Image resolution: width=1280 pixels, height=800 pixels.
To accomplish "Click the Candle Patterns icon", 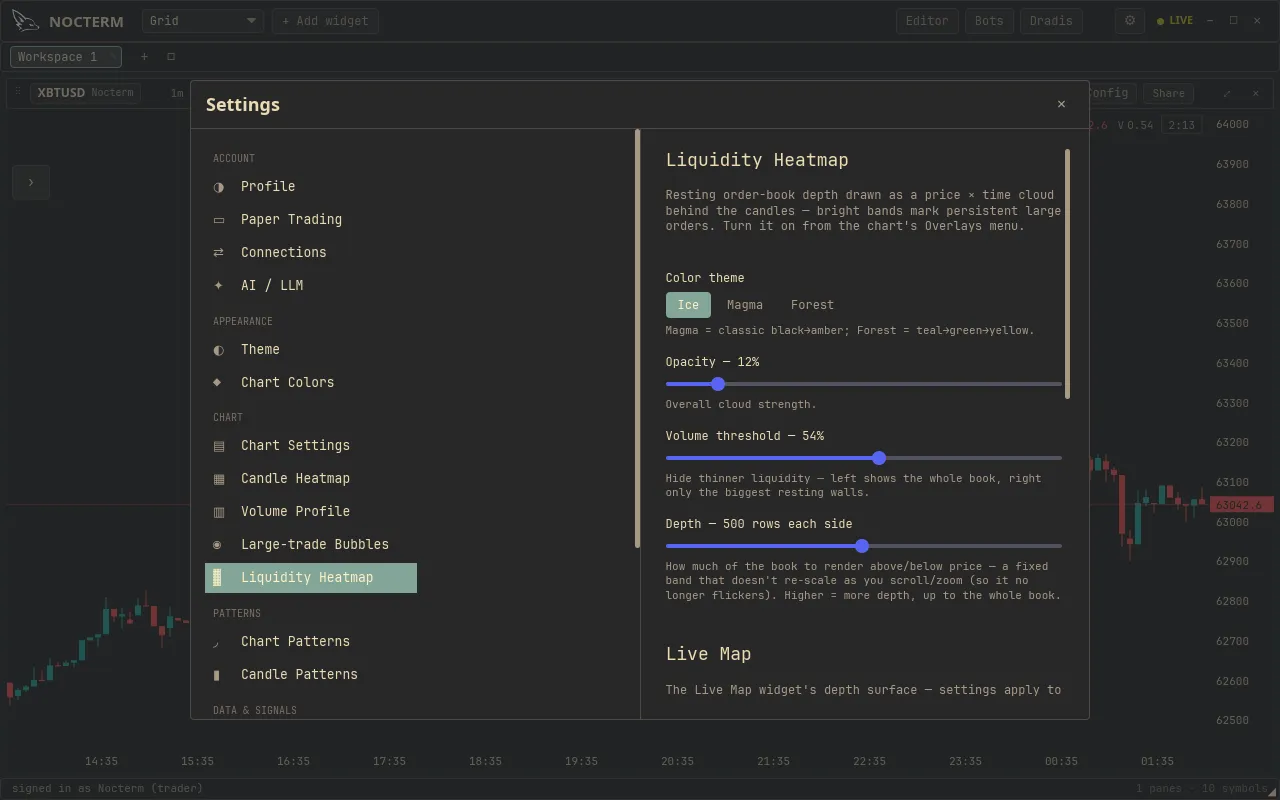I will [218, 675].
